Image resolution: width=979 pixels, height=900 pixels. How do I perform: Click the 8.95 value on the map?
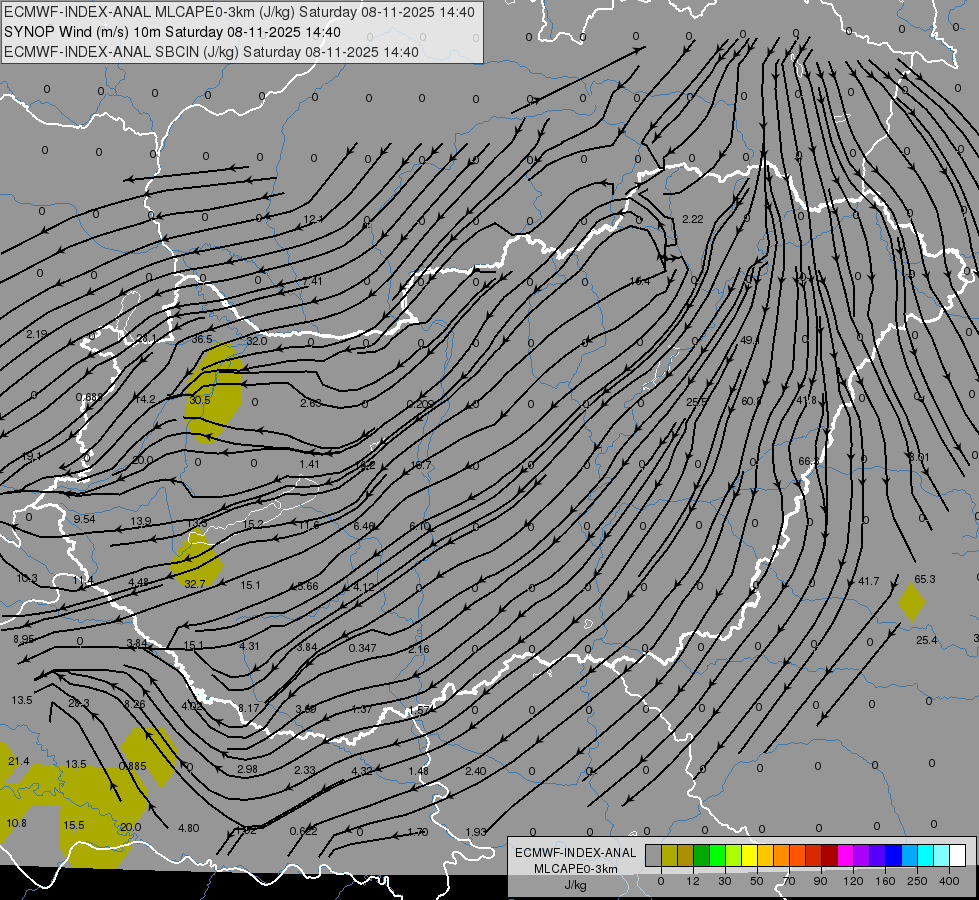pos(24,639)
